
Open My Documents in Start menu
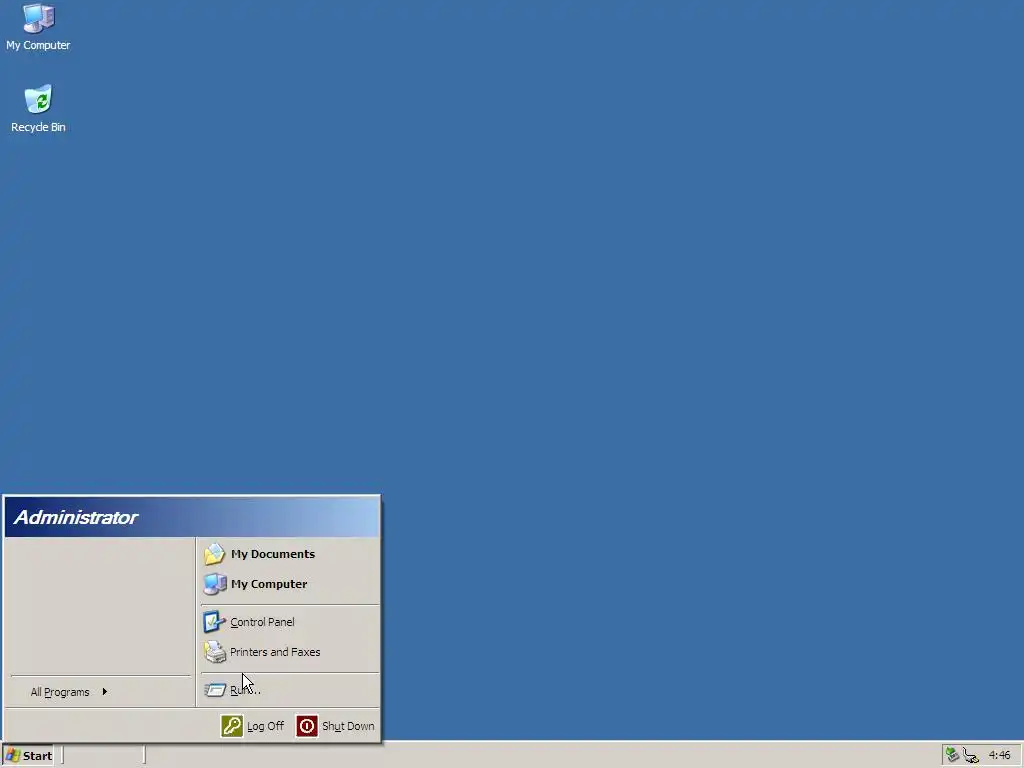(289, 554)
